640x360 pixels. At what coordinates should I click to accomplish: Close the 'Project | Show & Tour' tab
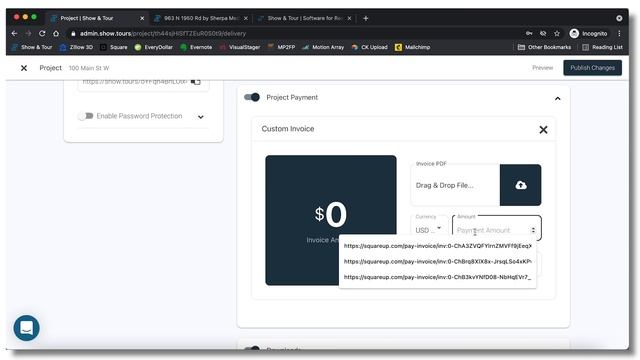142,18
